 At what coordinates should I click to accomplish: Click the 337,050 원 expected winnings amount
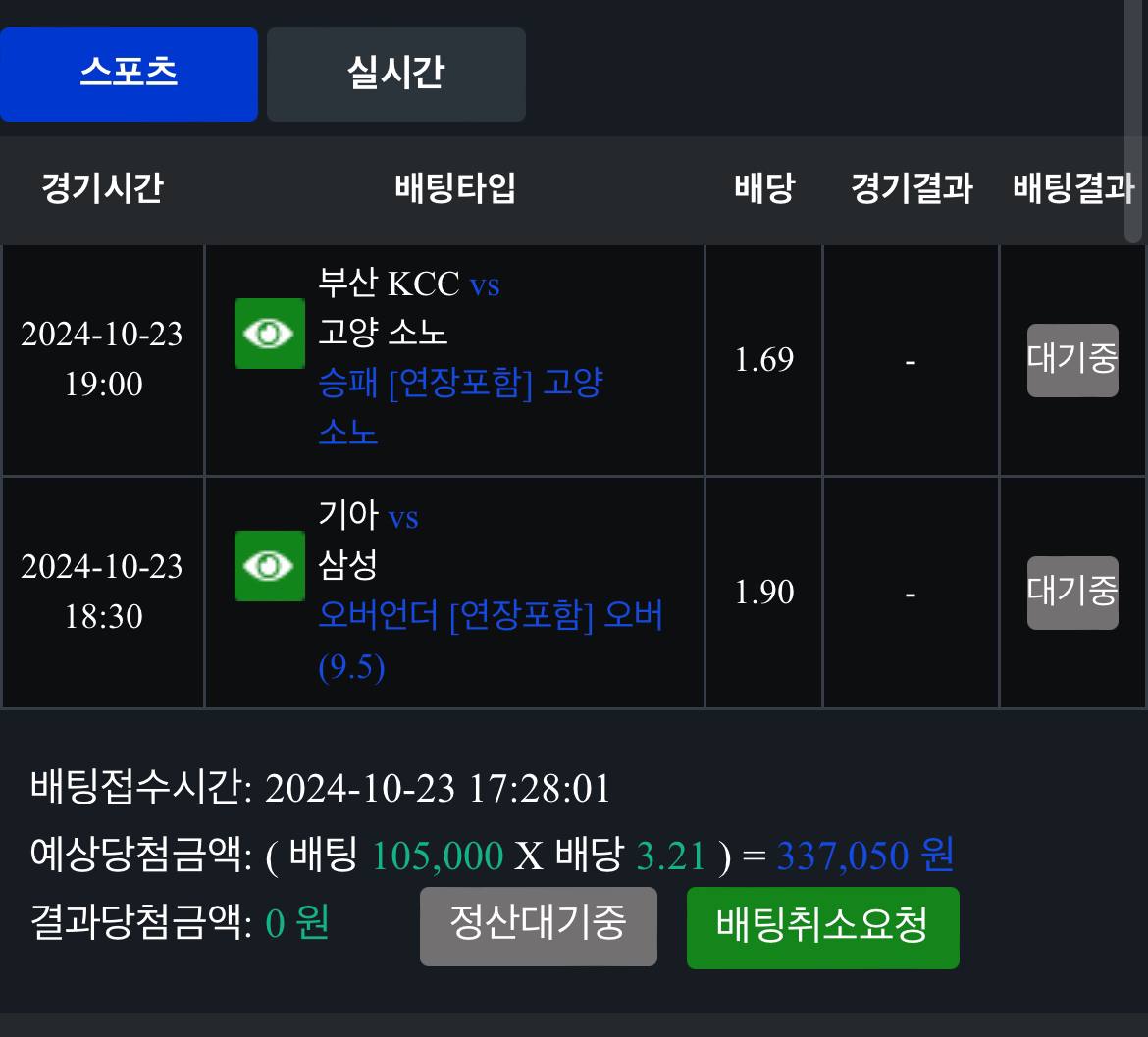coord(864,856)
